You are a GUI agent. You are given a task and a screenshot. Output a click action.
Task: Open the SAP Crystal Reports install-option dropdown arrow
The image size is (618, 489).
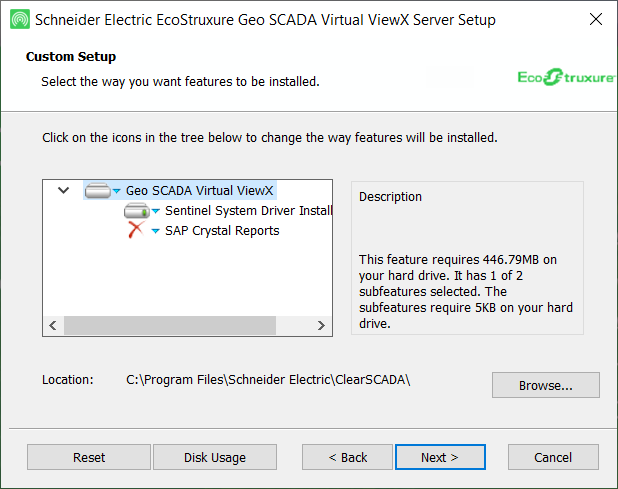point(156,231)
